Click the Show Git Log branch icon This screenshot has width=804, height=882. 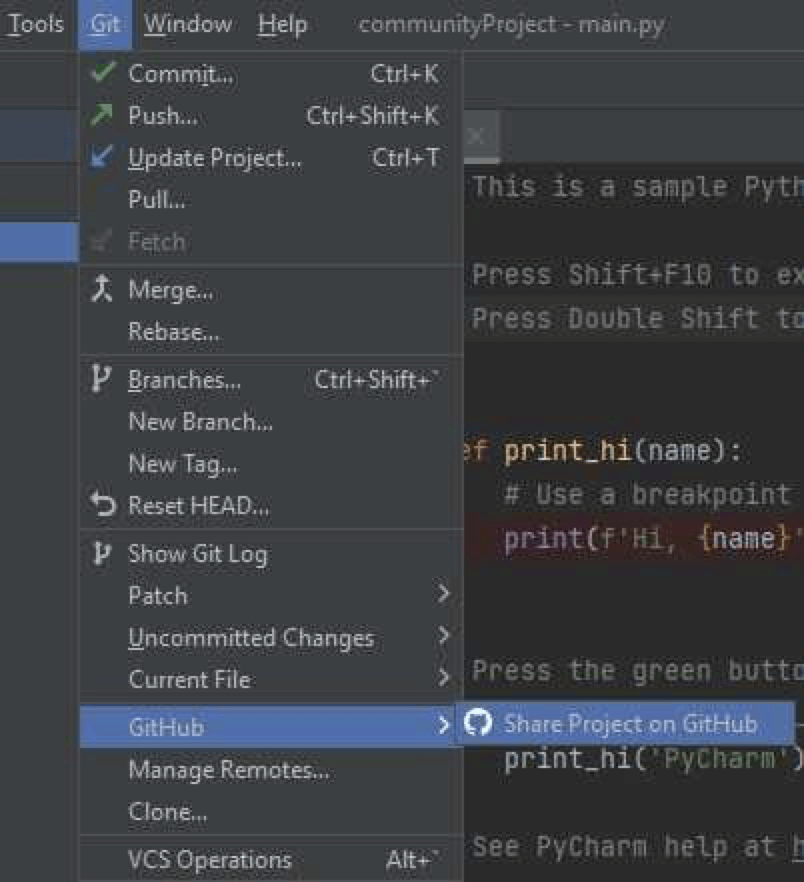tap(103, 553)
